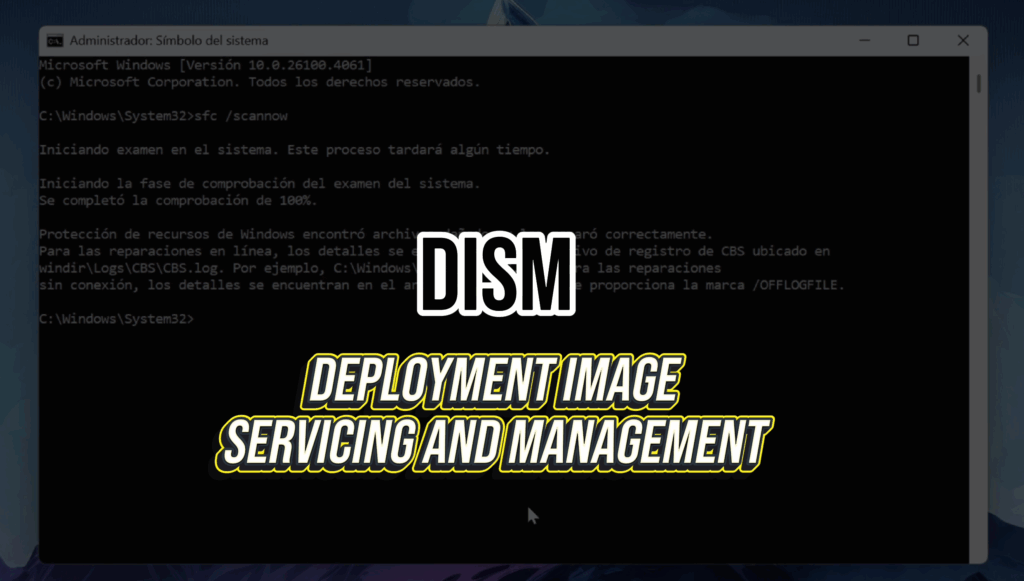Click the Command Prompt icon in title bar
The height and width of the screenshot is (581, 1024).
[x=55, y=40]
